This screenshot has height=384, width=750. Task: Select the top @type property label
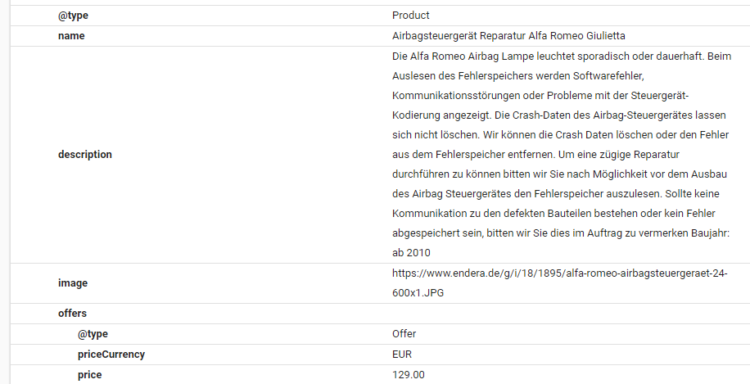[73, 15]
